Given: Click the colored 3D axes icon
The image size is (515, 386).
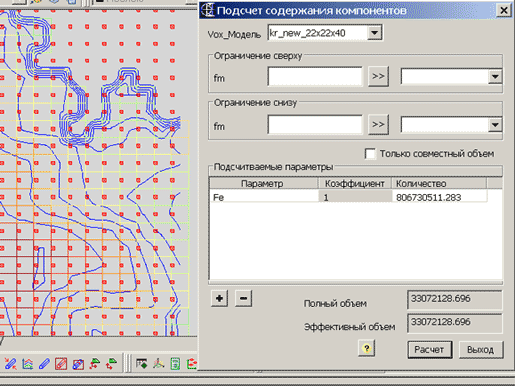Looking at the screenshot, I should tap(159, 363).
